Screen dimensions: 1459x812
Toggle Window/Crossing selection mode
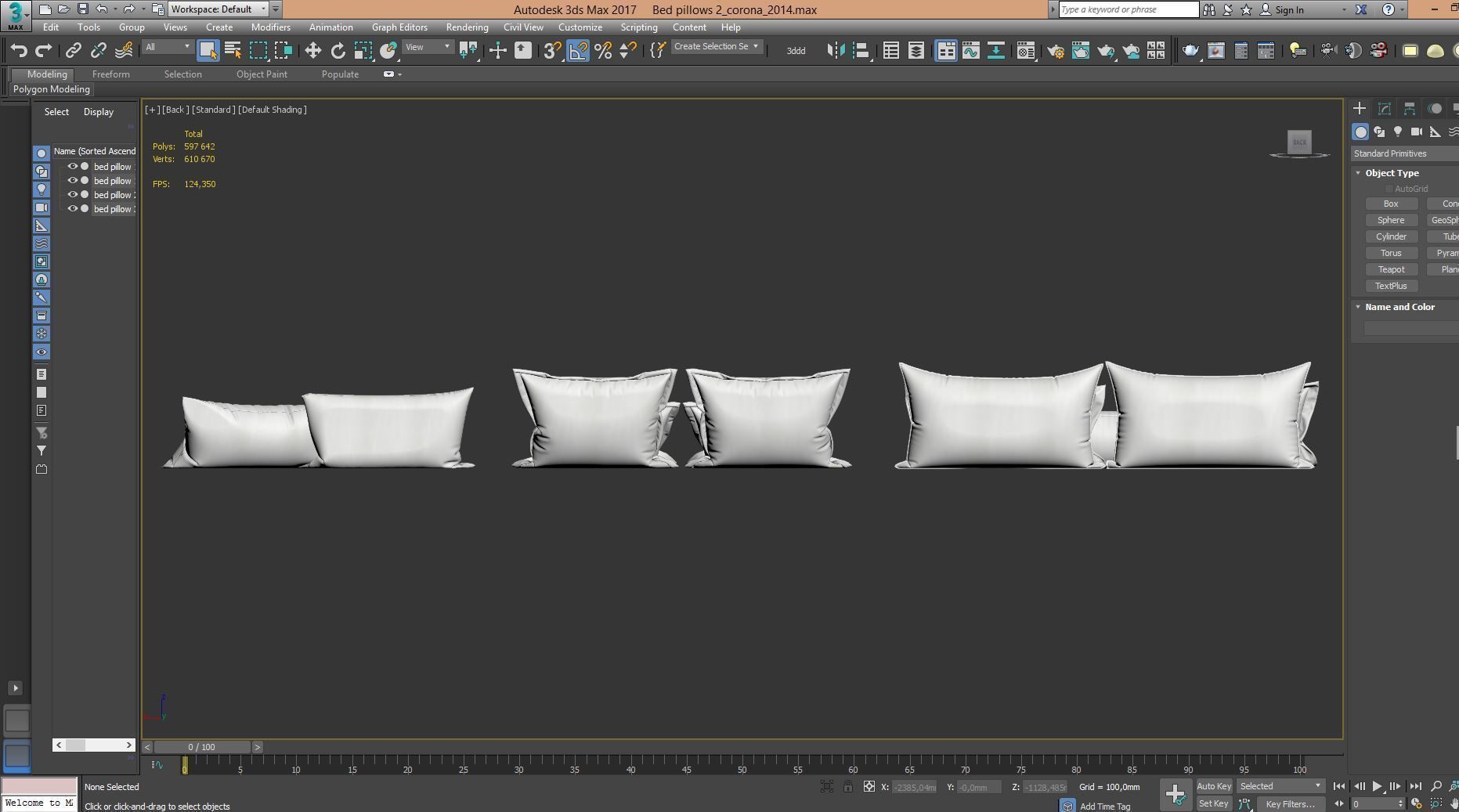283,51
